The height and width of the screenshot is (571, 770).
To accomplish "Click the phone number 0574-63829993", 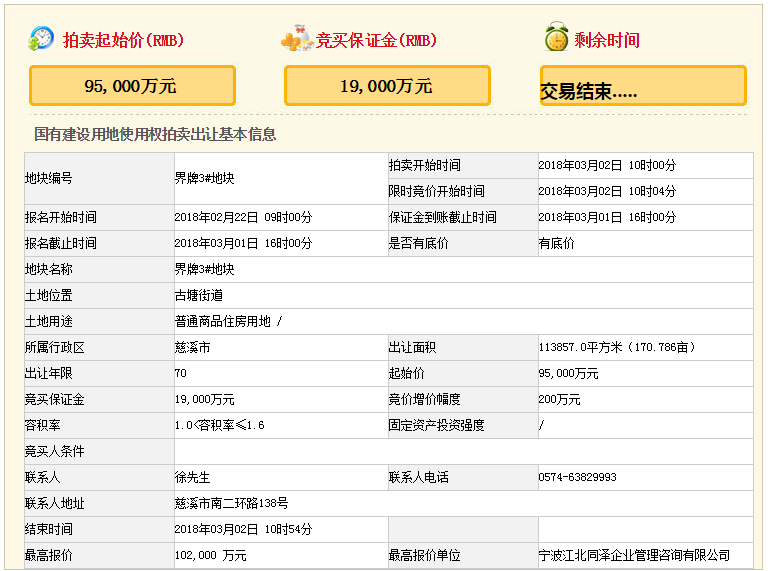I will [577, 478].
